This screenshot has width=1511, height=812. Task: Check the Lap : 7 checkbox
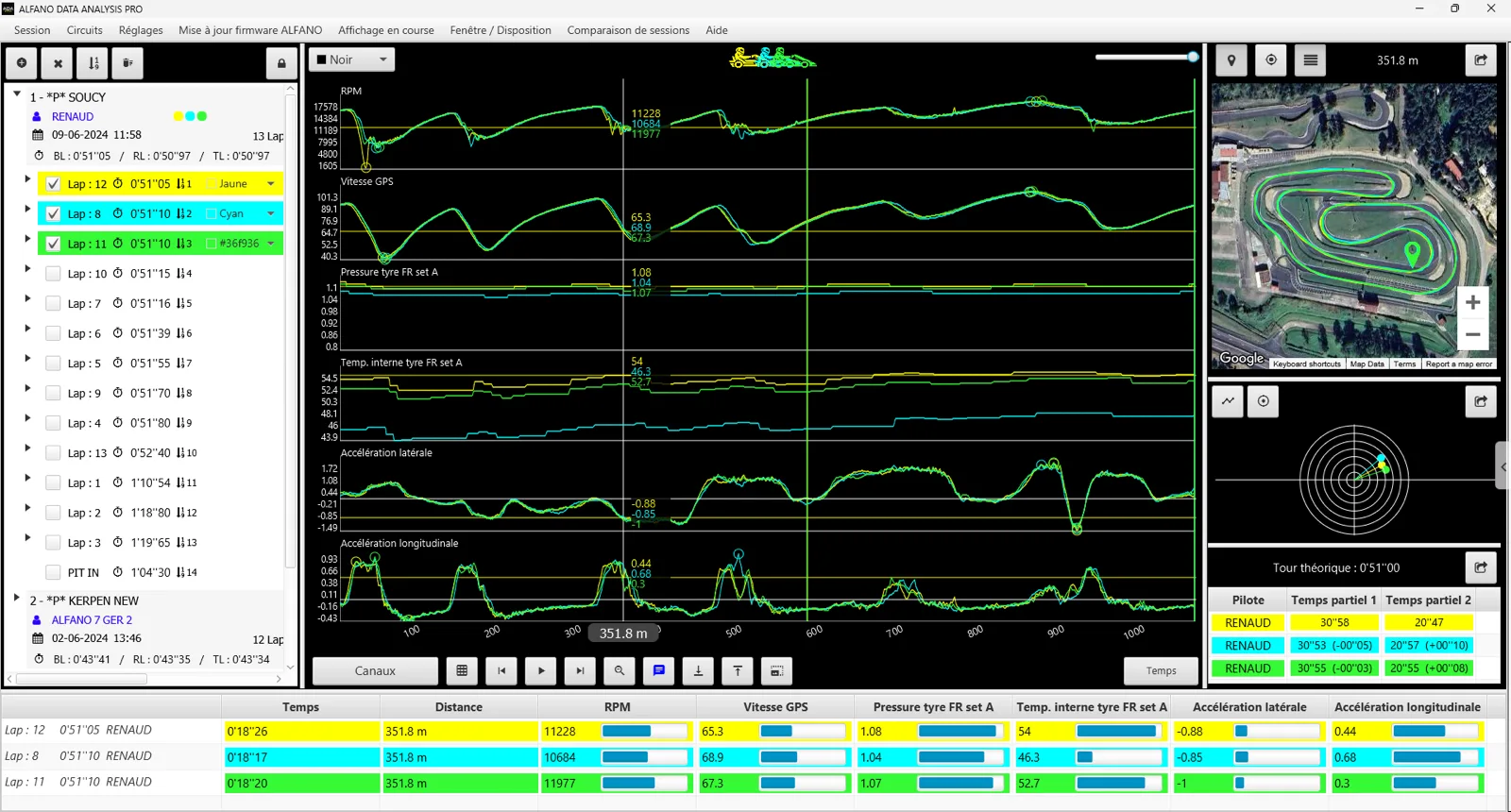pos(53,303)
